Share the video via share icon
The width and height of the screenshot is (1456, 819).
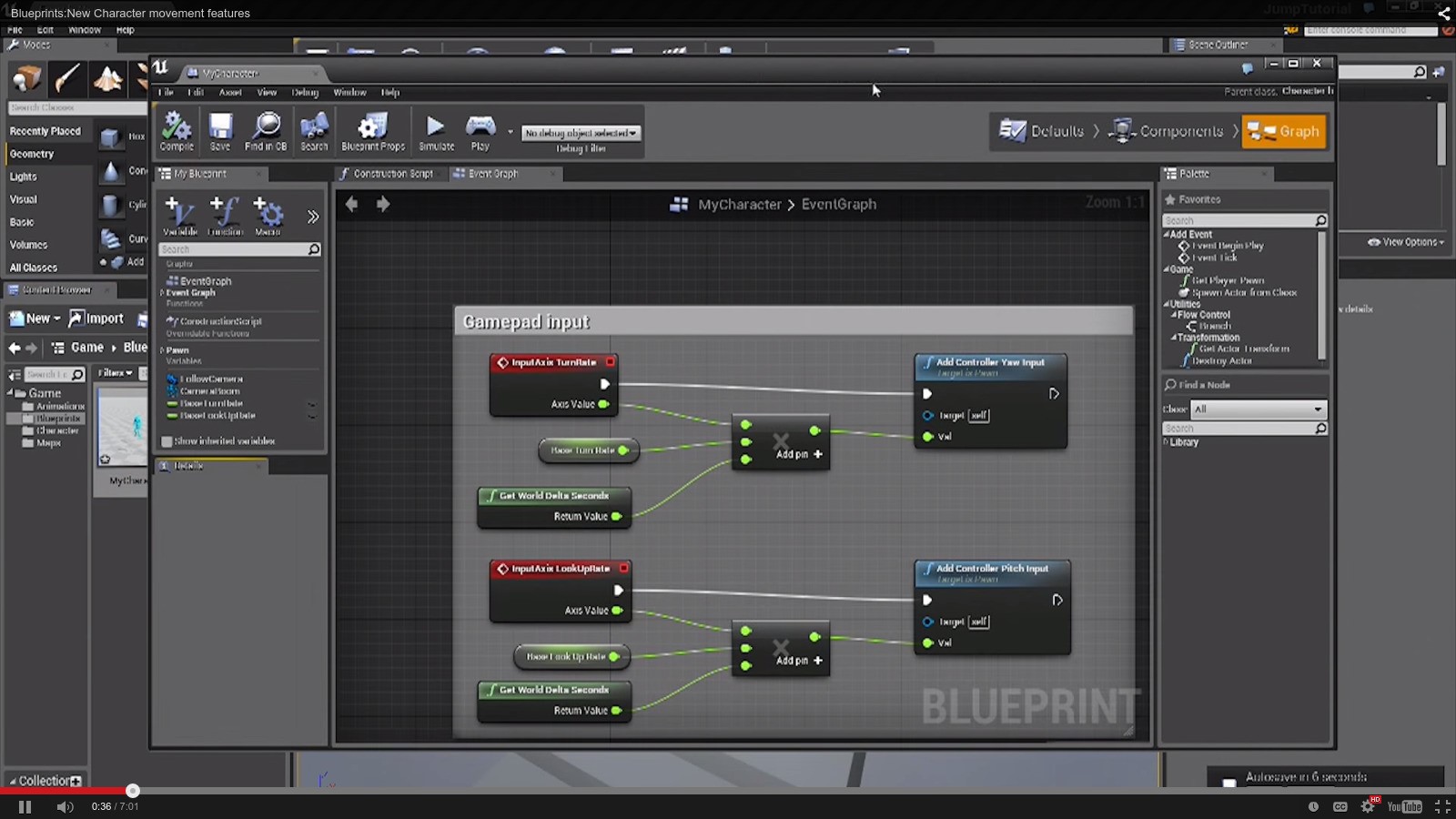tap(1443, 14)
